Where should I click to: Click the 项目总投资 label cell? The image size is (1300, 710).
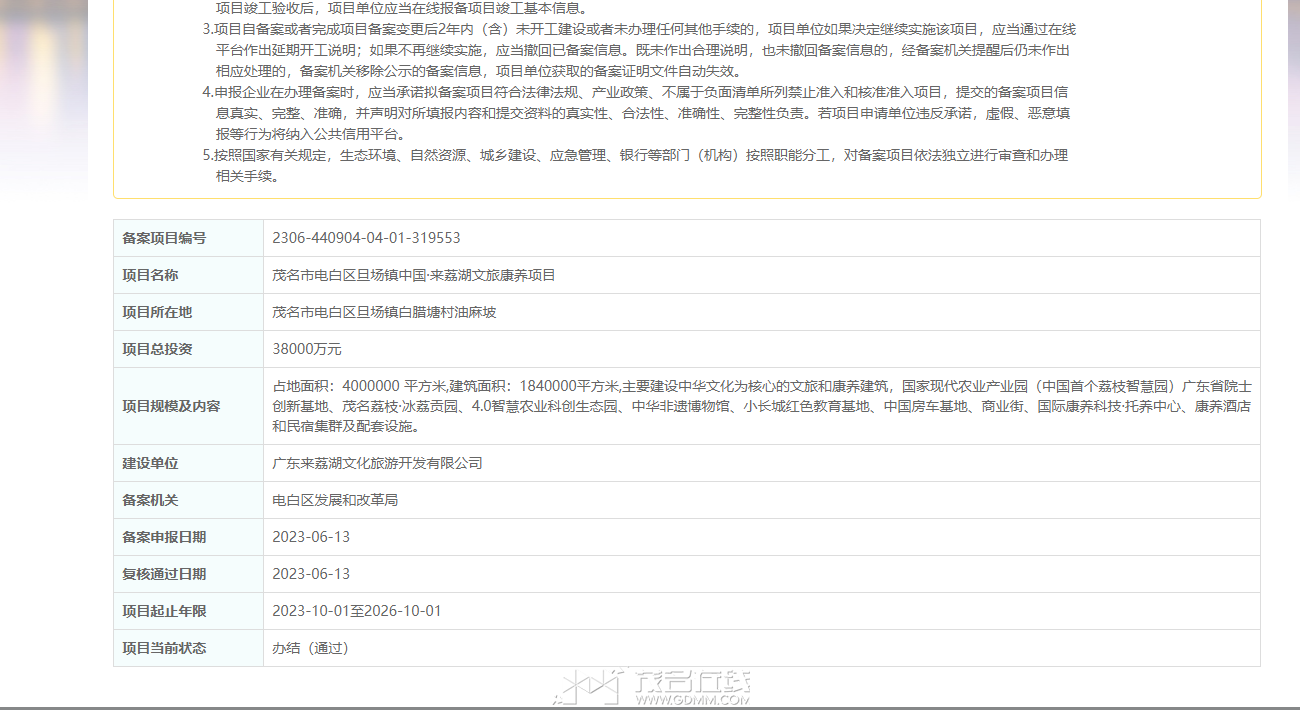[x=188, y=349]
